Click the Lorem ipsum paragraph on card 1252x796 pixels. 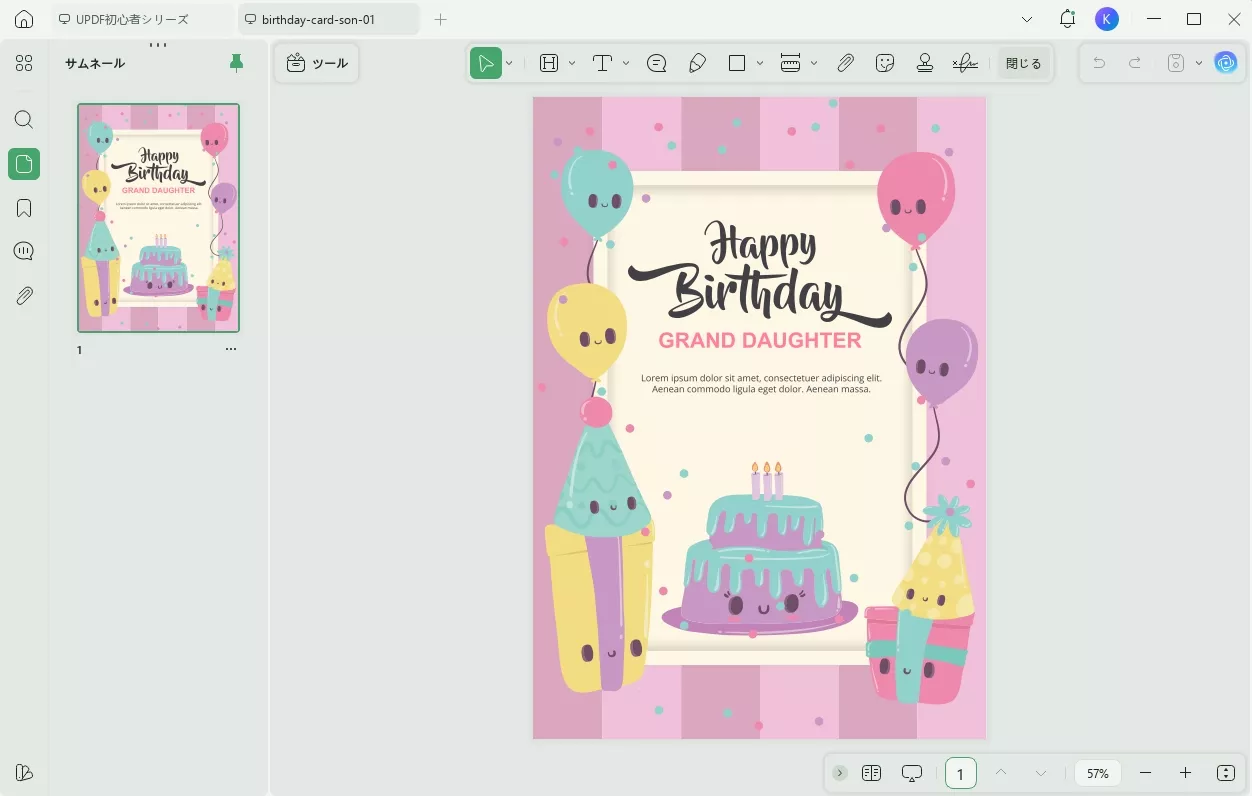[761, 383]
